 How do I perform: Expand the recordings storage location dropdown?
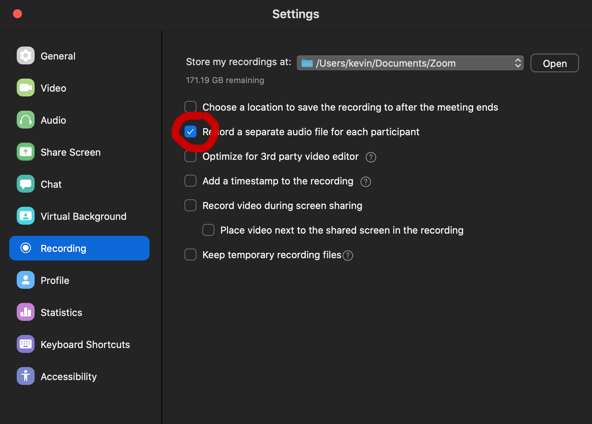[x=410, y=63]
